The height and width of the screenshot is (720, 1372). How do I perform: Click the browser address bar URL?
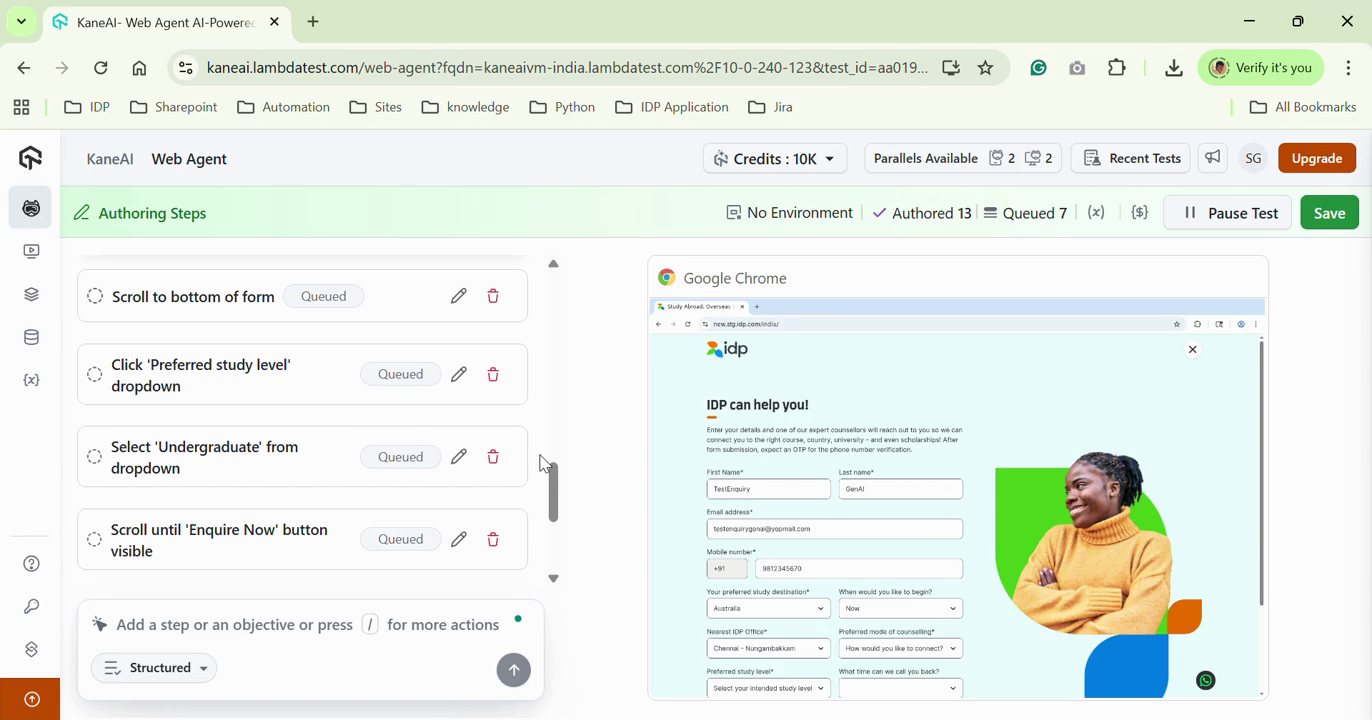[567, 68]
